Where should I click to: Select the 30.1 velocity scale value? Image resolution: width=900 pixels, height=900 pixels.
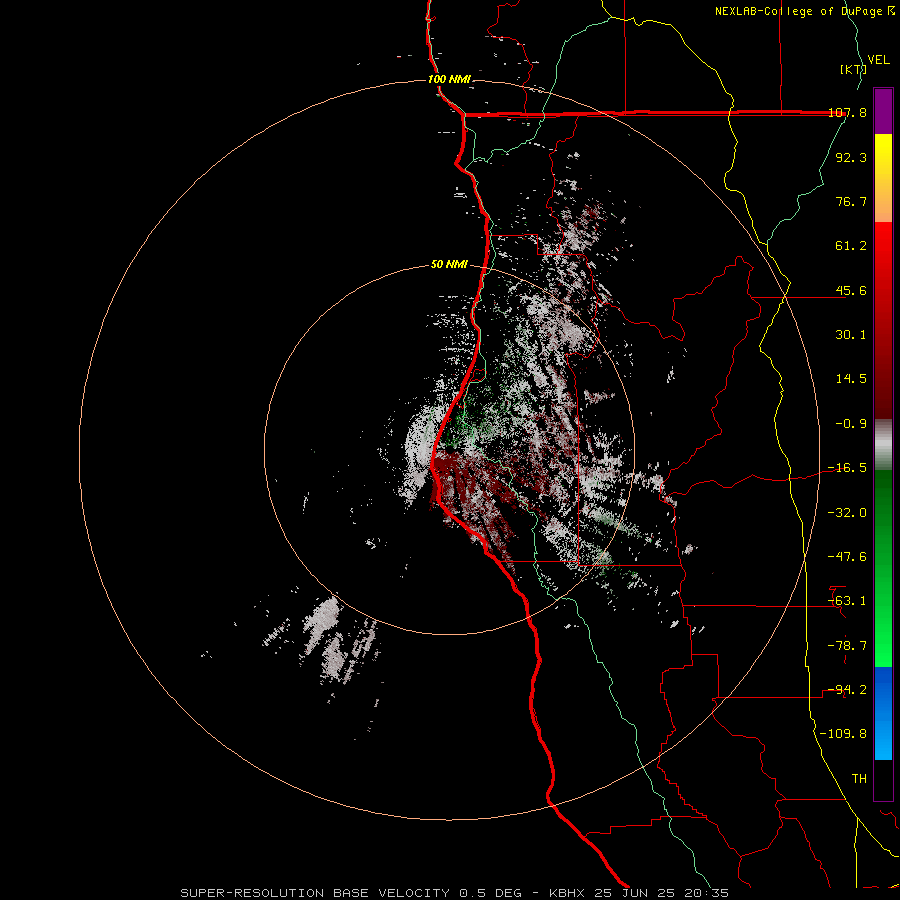pos(851,335)
